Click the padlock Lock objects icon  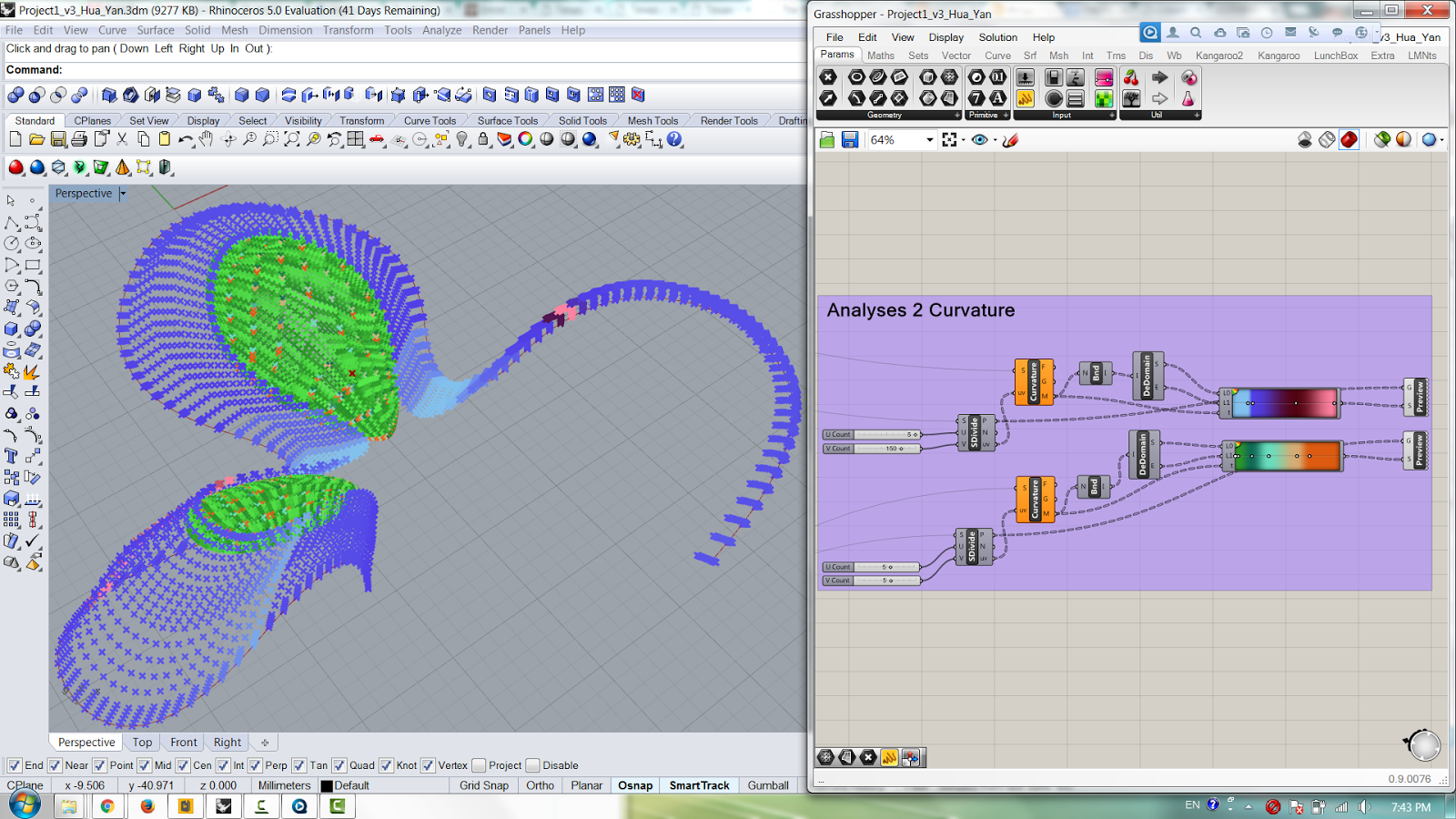click(x=483, y=139)
